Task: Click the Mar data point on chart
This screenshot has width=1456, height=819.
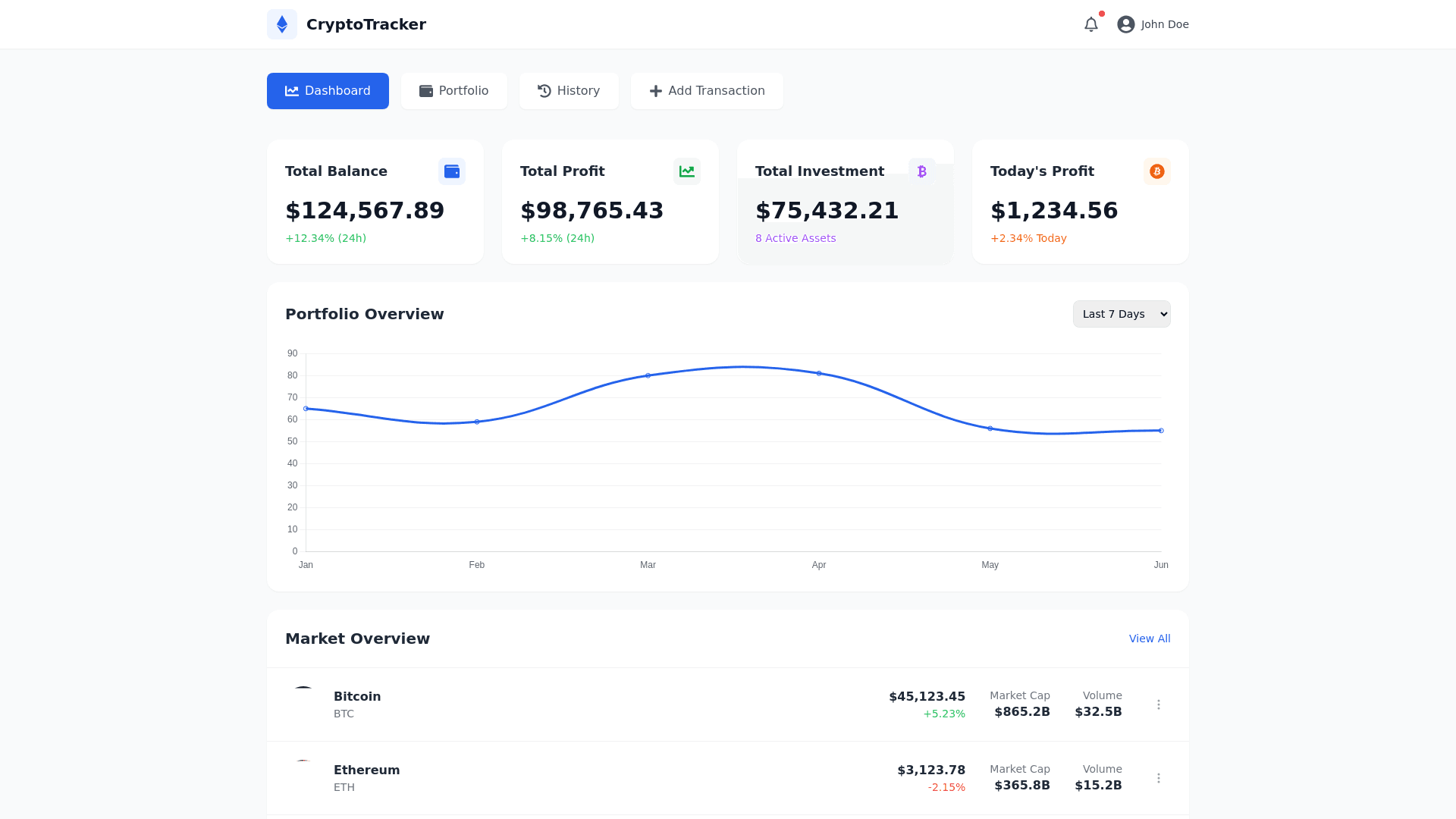Action: [648, 375]
